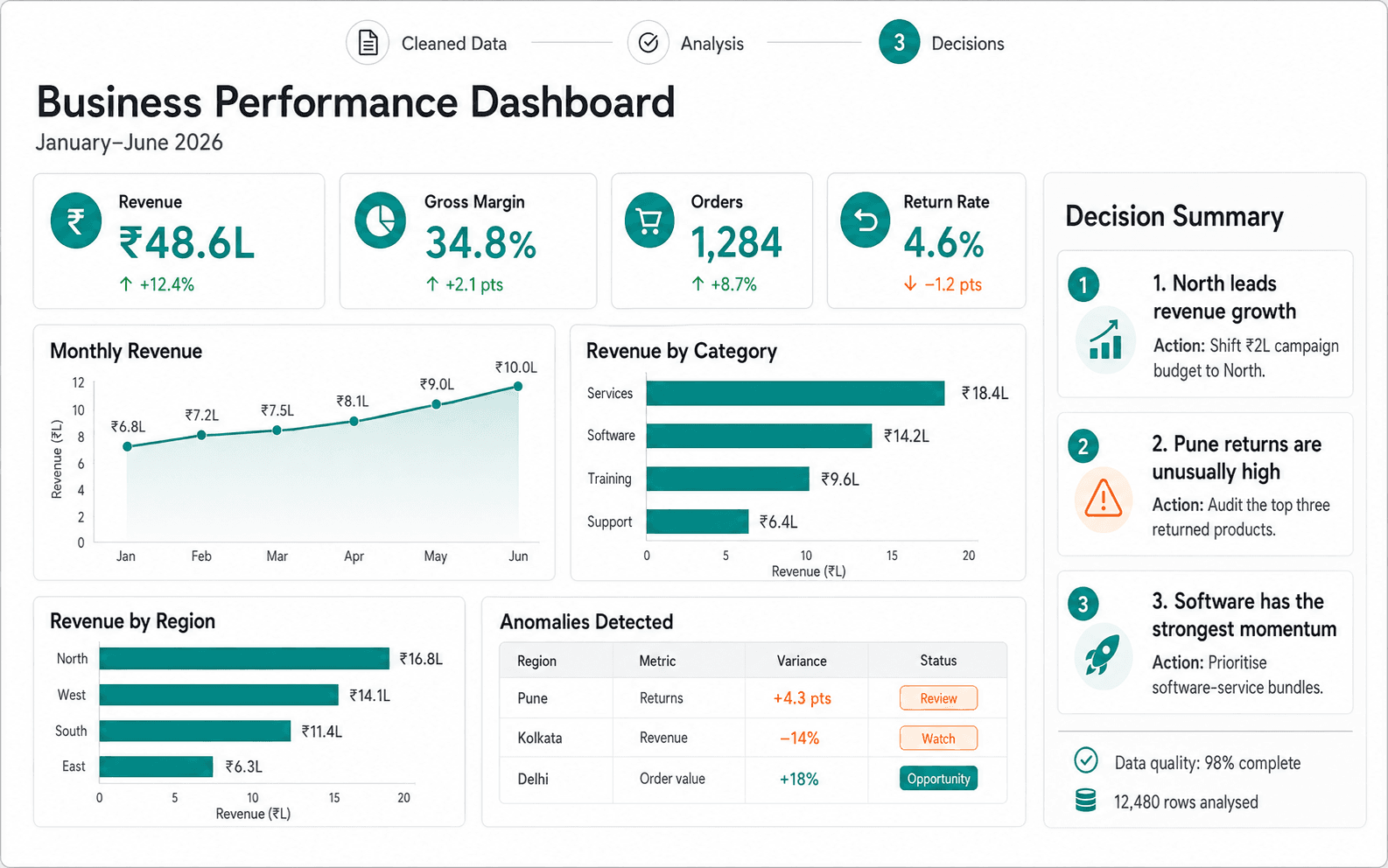Click the 1,284 orders value

point(736,243)
